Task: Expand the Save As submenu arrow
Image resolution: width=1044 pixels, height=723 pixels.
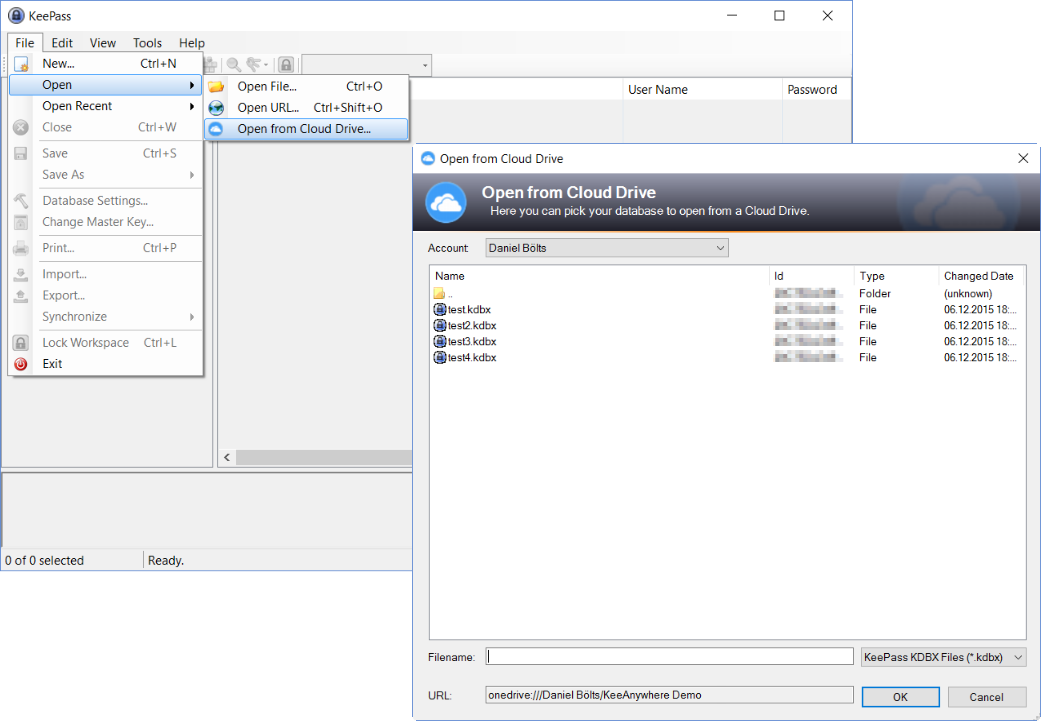Action: [192, 175]
